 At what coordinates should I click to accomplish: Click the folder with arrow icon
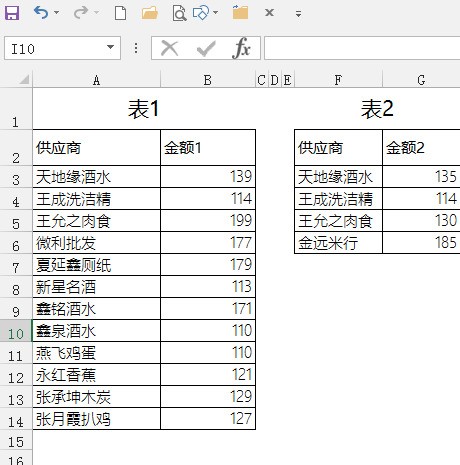tap(240, 12)
